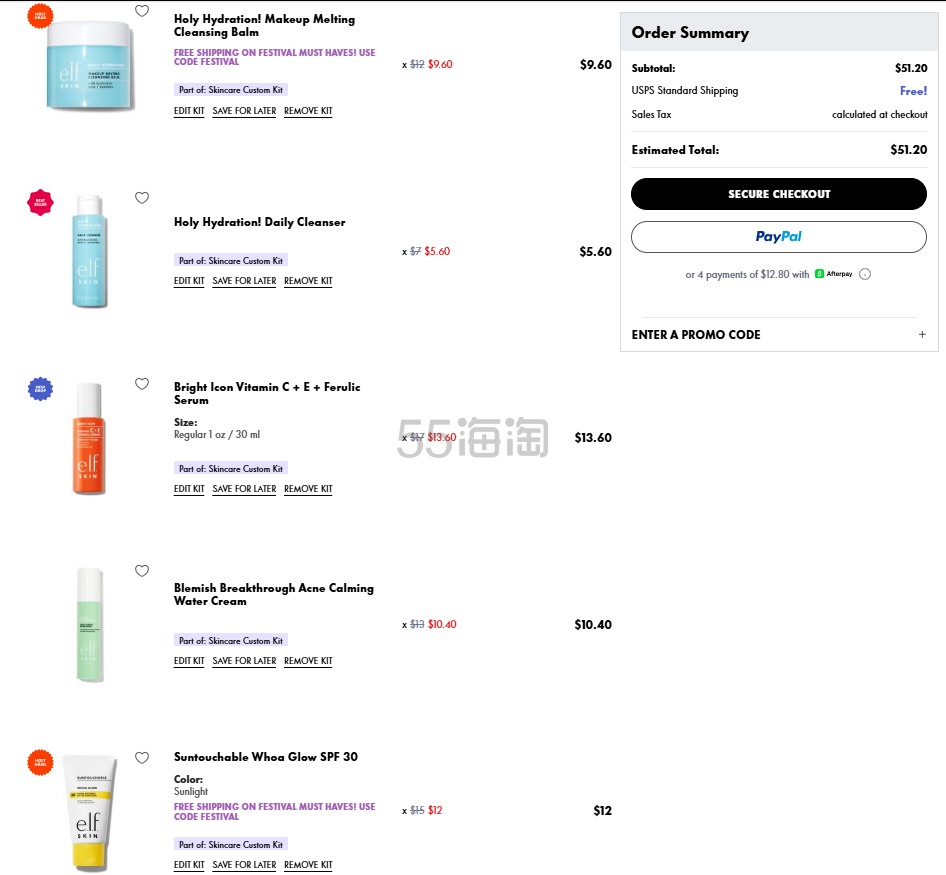This screenshot has width=946, height=875.
Task: Open the Blemish Breakthrough cream product image
Action: [88, 624]
